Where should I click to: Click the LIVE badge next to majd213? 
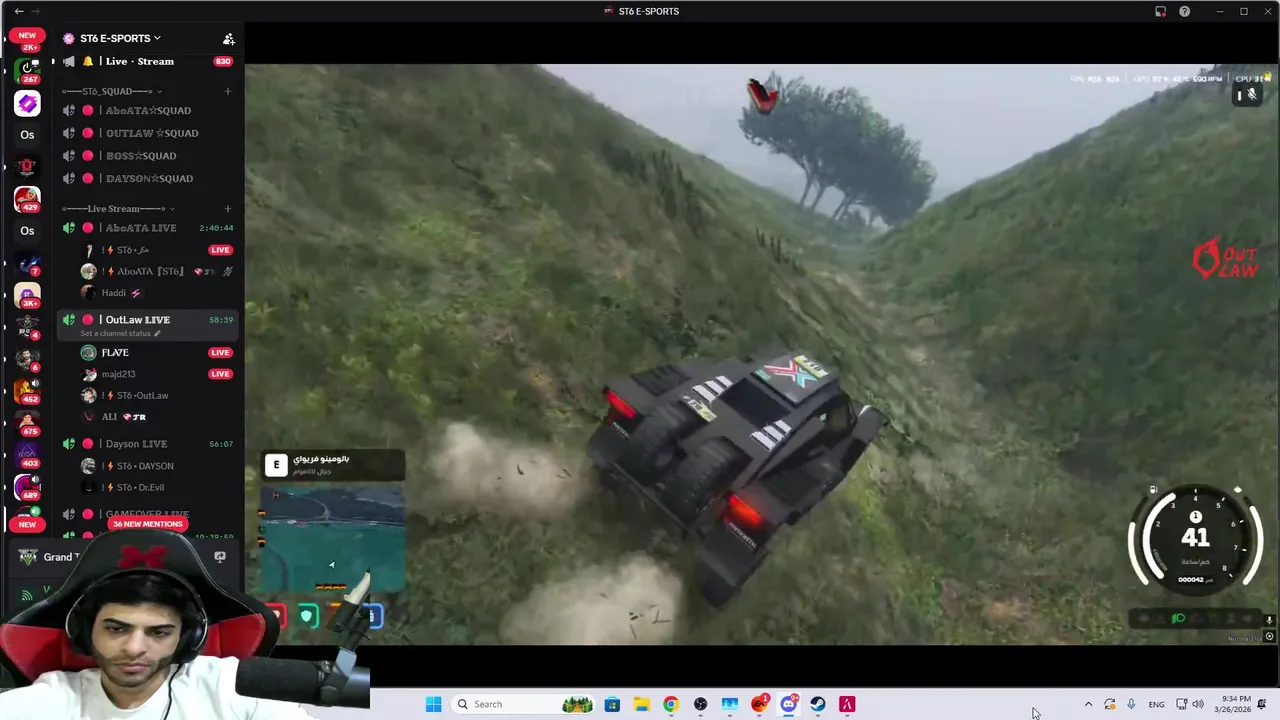[x=220, y=374]
